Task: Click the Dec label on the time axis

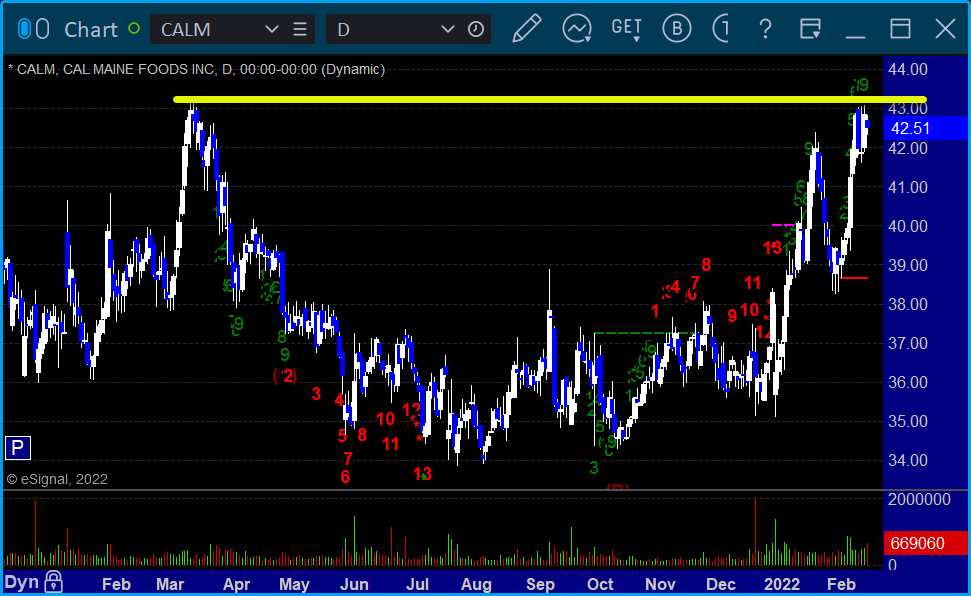Action: [721, 584]
